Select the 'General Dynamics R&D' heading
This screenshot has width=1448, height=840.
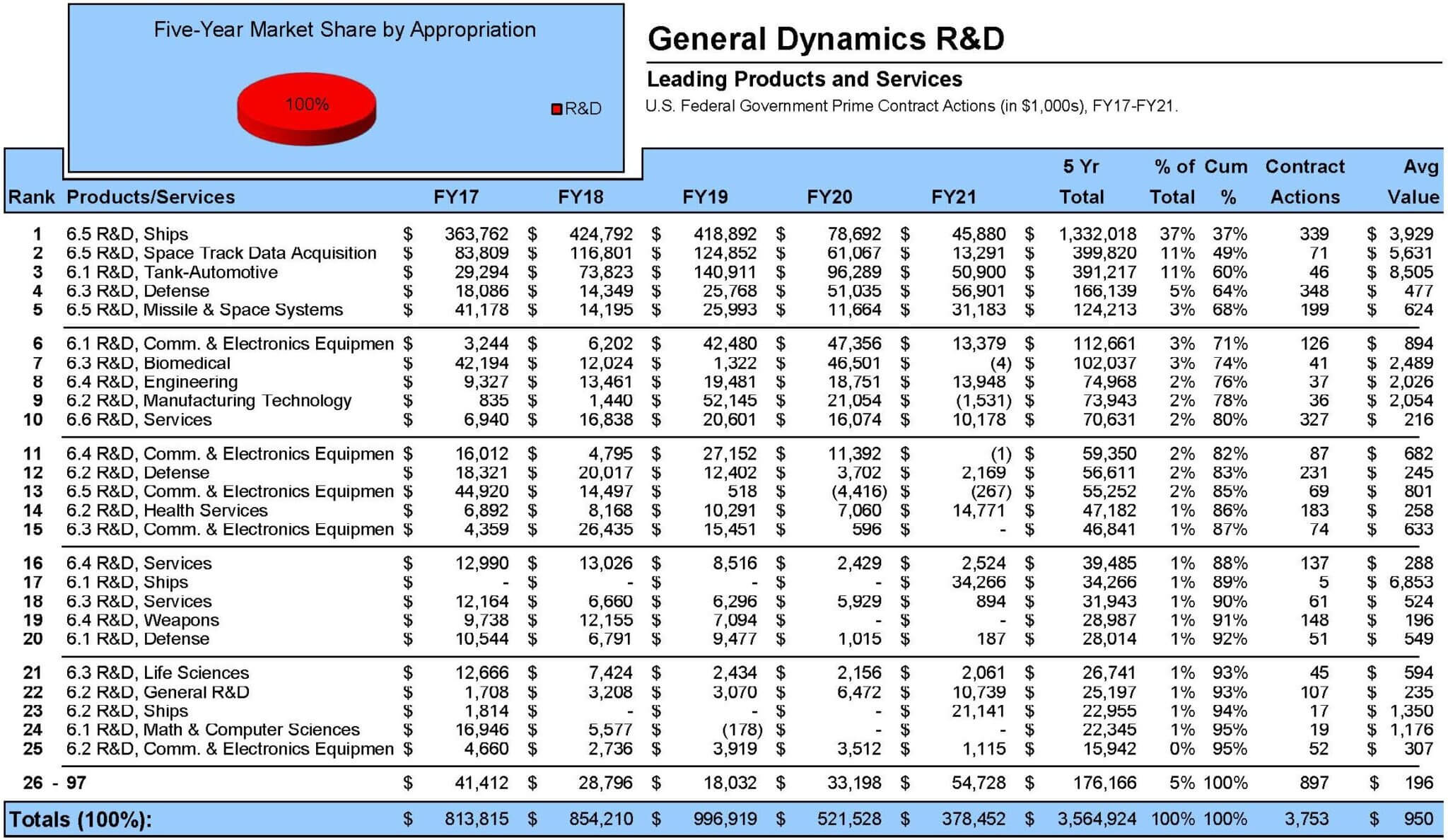[826, 39]
